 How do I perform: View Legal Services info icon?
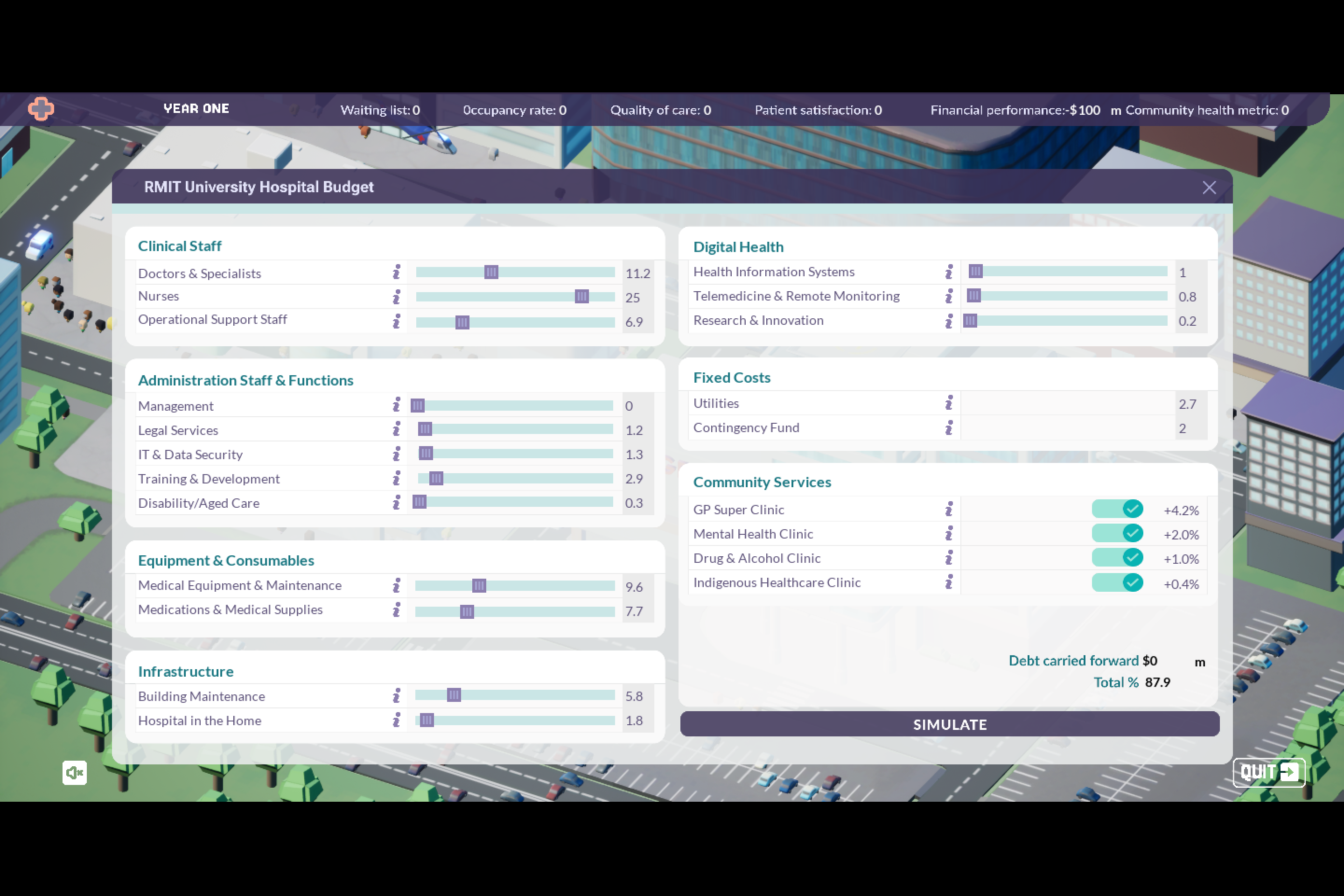coord(397,429)
